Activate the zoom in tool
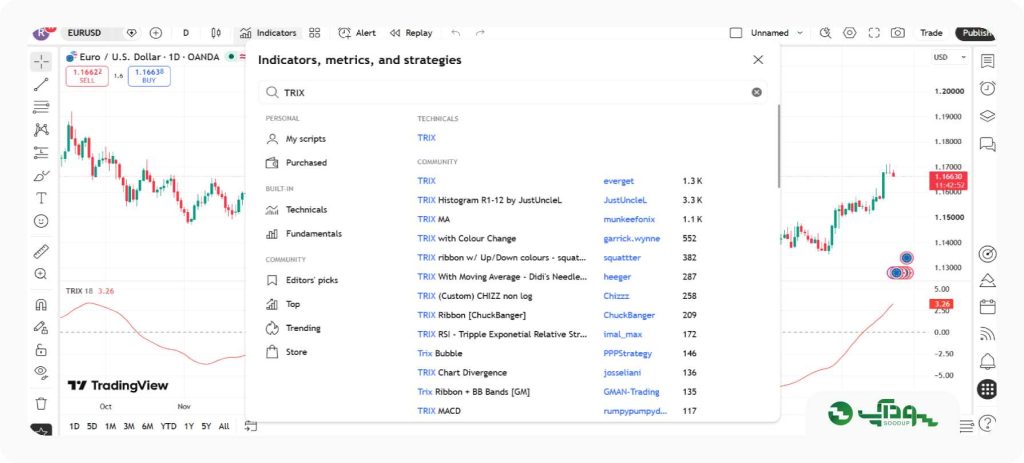Image resolution: width=1024 pixels, height=463 pixels. coord(41,274)
